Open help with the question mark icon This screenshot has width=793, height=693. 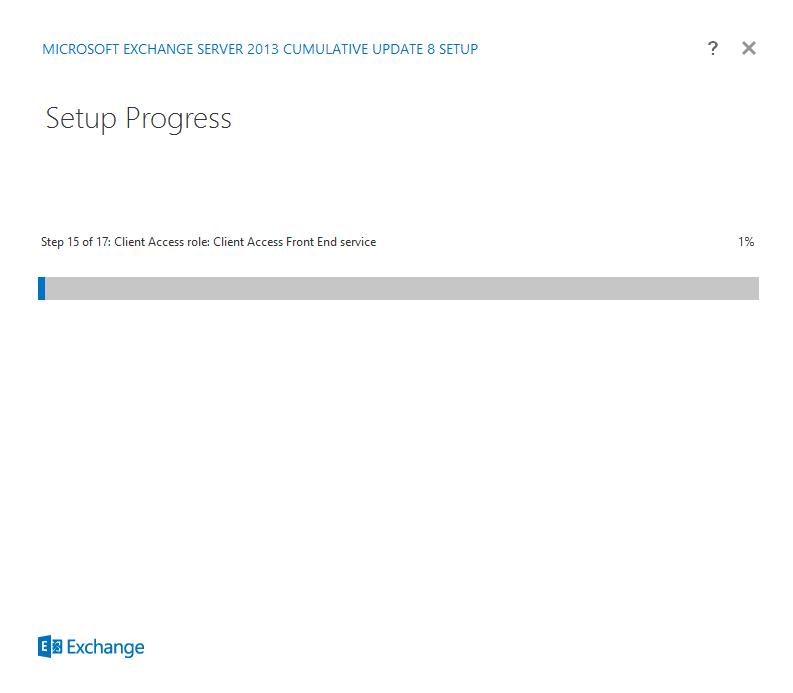(713, 49)
